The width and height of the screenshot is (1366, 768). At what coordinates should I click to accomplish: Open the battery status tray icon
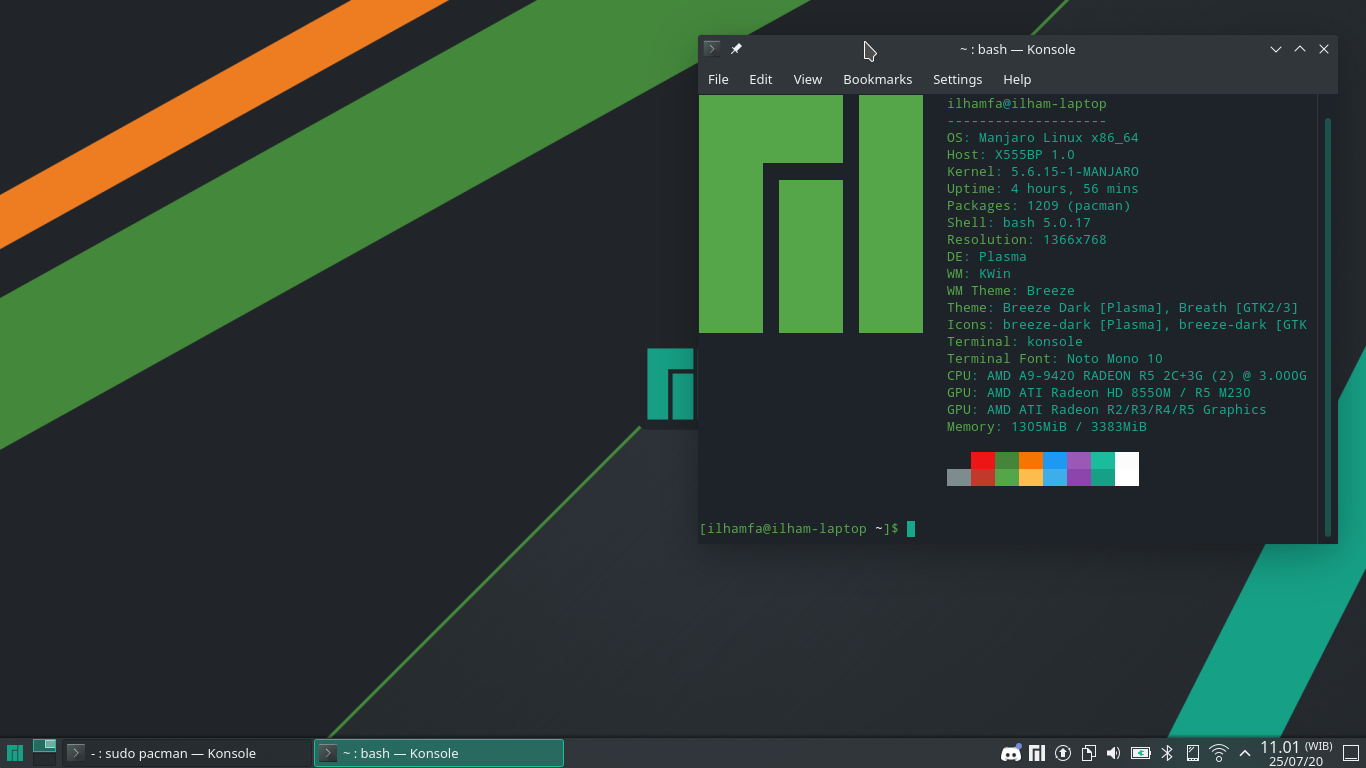pyautogui.click(x=1141, y=753)
